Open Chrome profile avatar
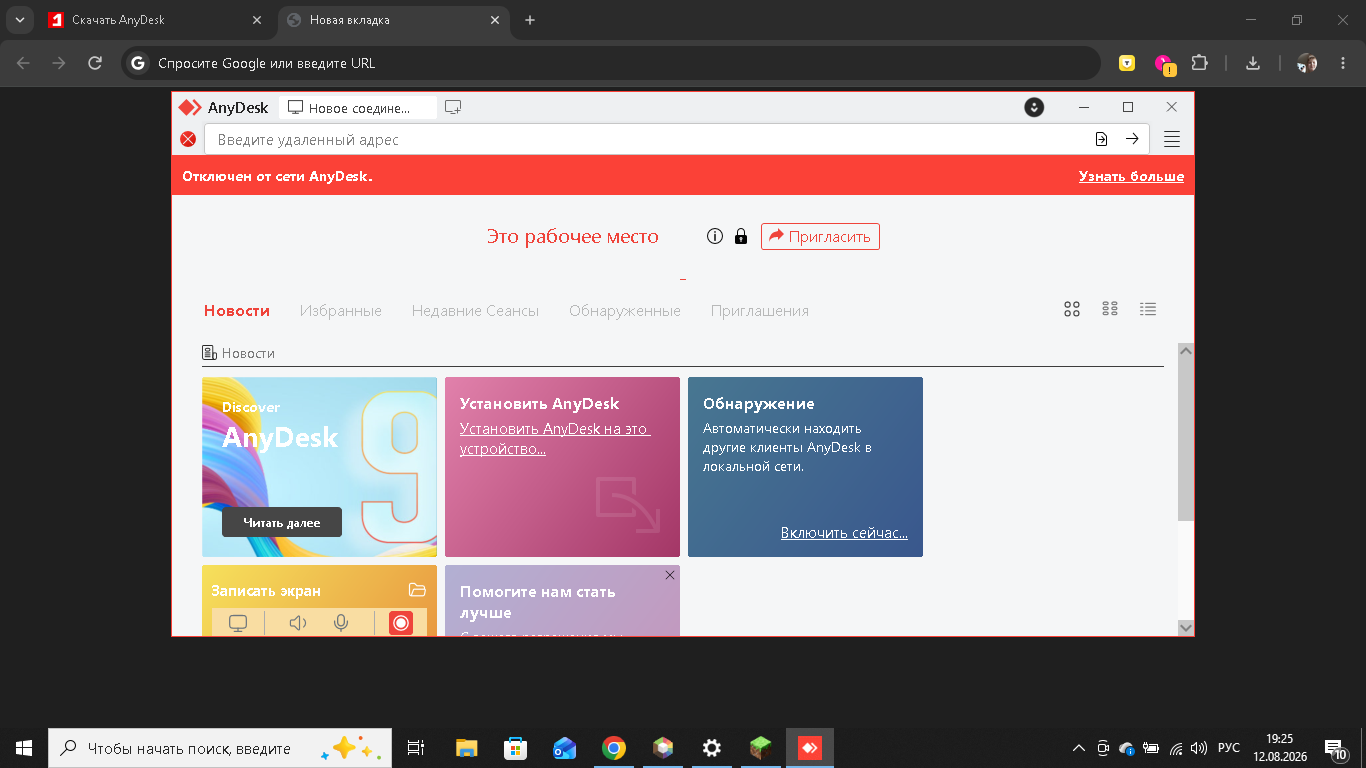This screenshot has height=768, width=1366. tap(1307, 63)
